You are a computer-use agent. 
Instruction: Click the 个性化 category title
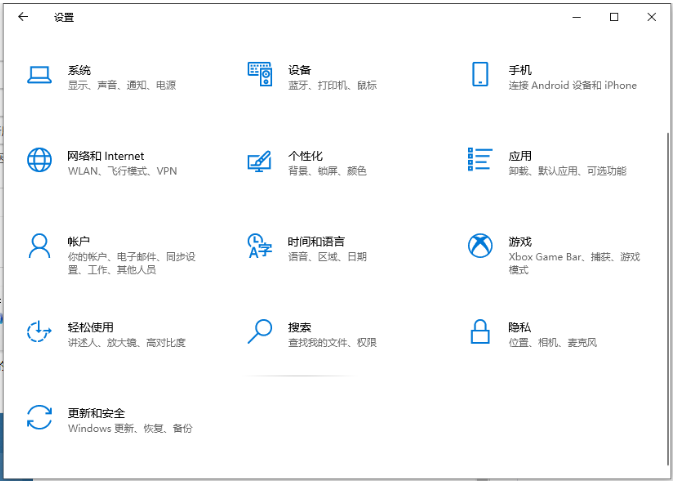305,156
